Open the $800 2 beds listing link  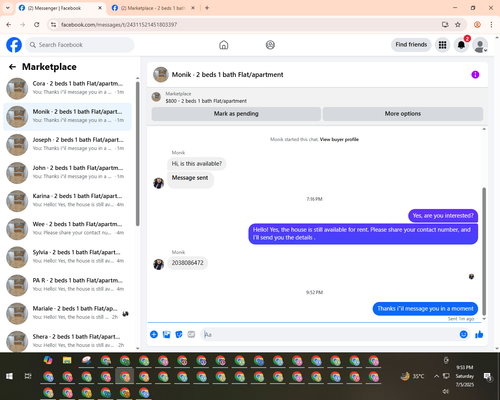[x=206, y=101]
